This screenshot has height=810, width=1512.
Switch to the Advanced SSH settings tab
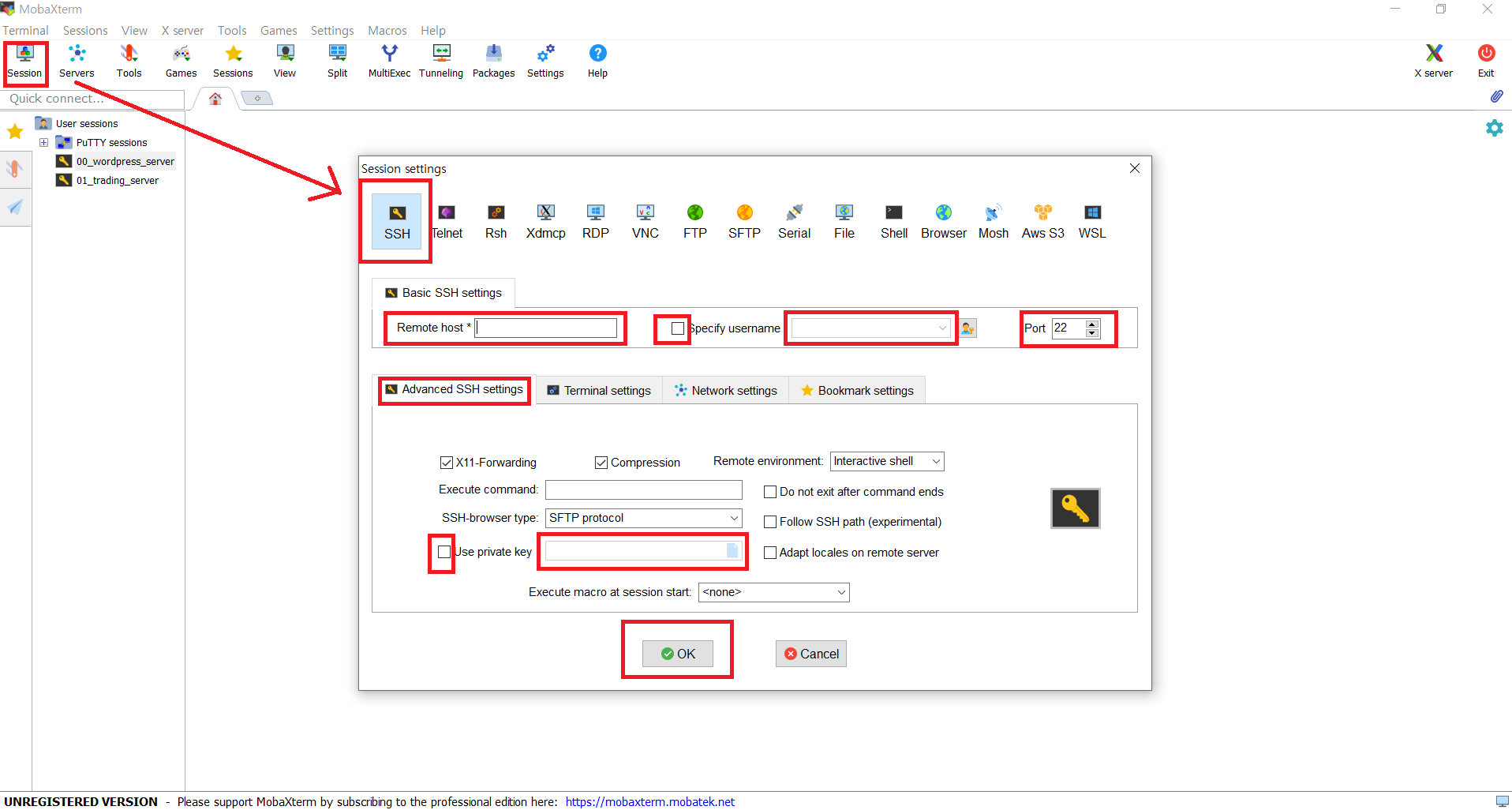pos(455,389)
